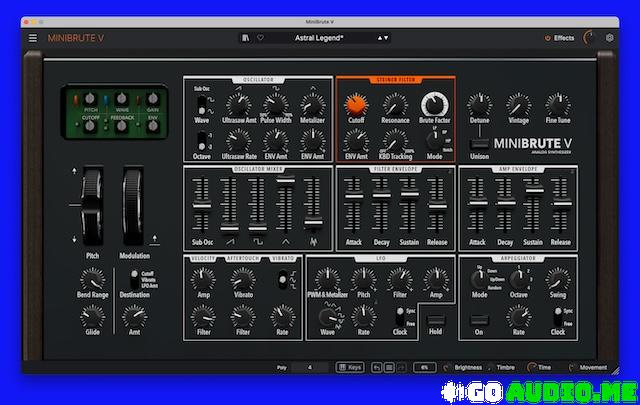This screenshot has height=405, width=640.
Task: Flip the LFO Clock sync switch
Action: [x=400, y=317]
